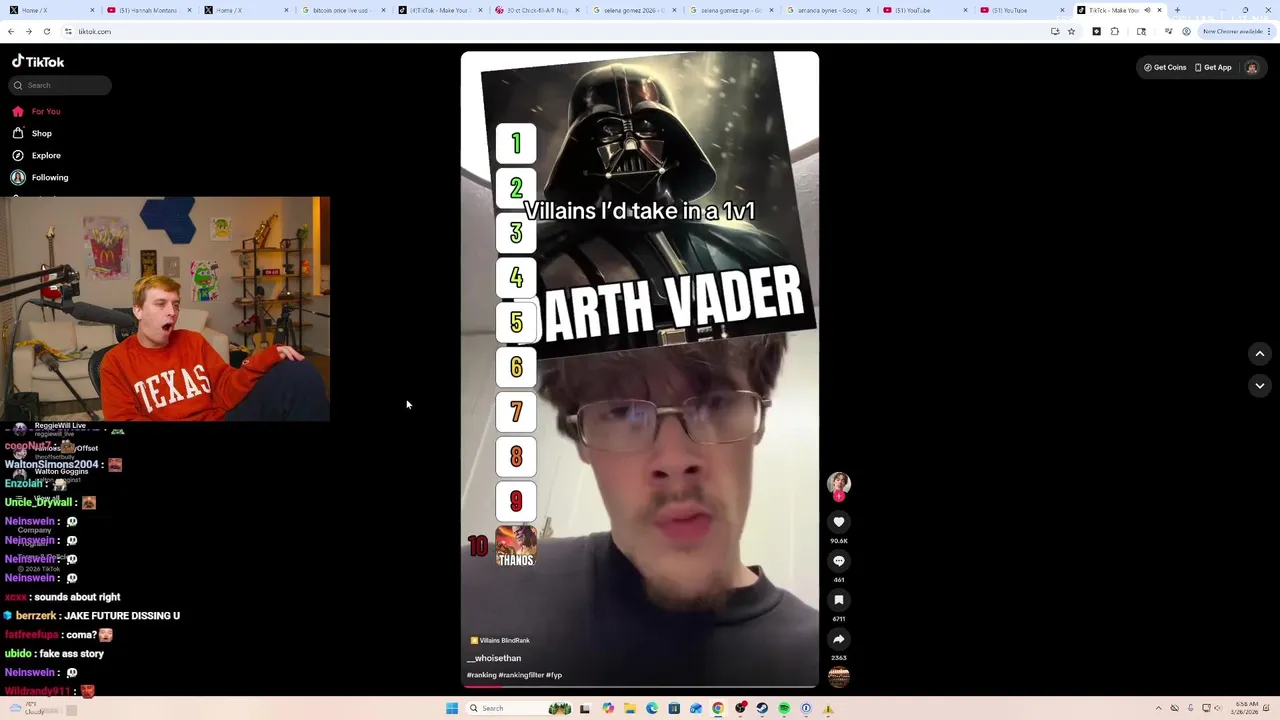Screen dimensions: 1280x720
Task: Open the Chrome profile icon
Action: (x=1186, y=31)
